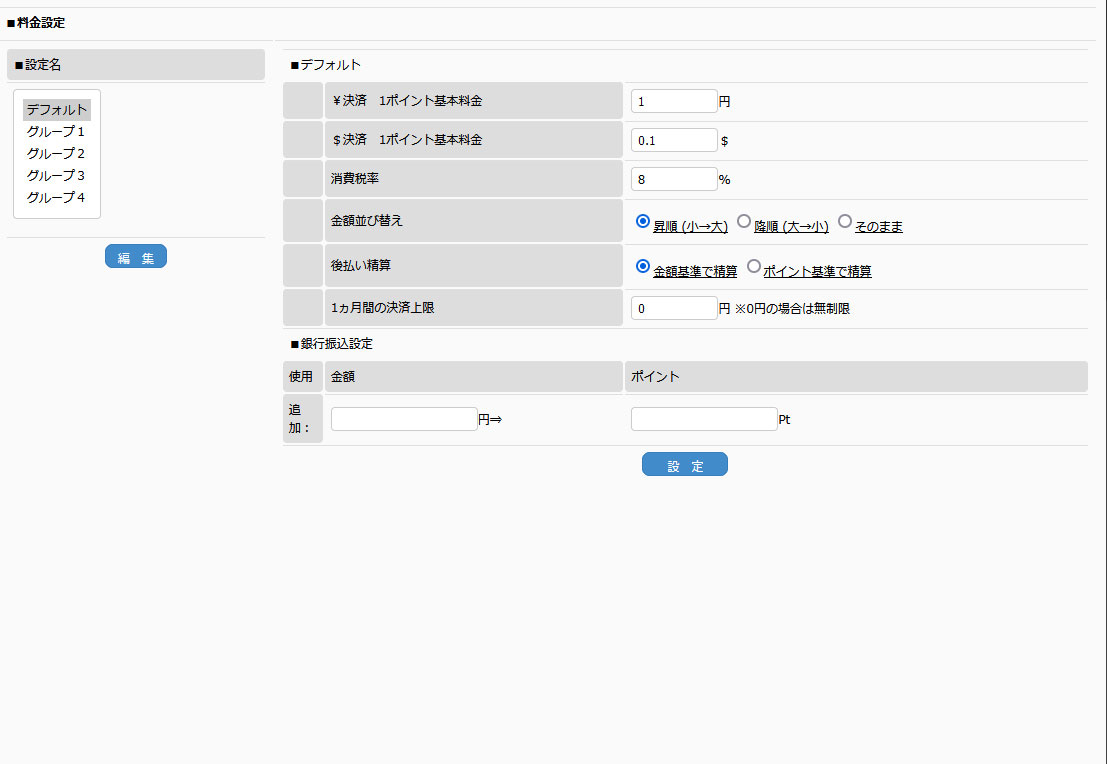The image size is (1107, 764).
Task: Click the 消費税率 percentage field
Action: [x=674, y=179]
